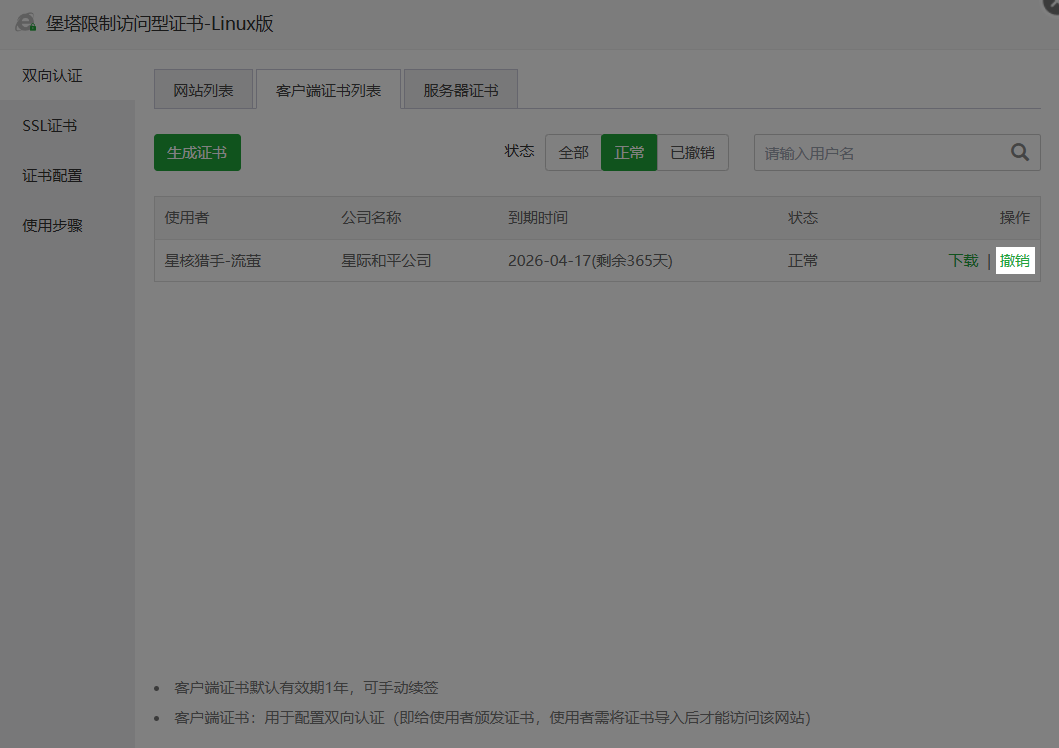Select the 全部 status filter
1059x748 pixels.
click(572, 151)
